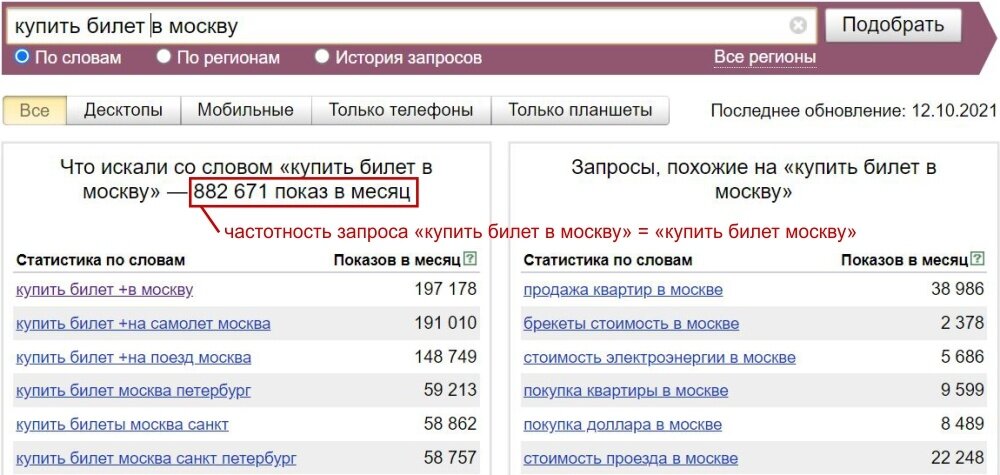Select the "История запросов" radio button
The height and width of the screenshot is (475, 1000).
(x=322, y=57)
